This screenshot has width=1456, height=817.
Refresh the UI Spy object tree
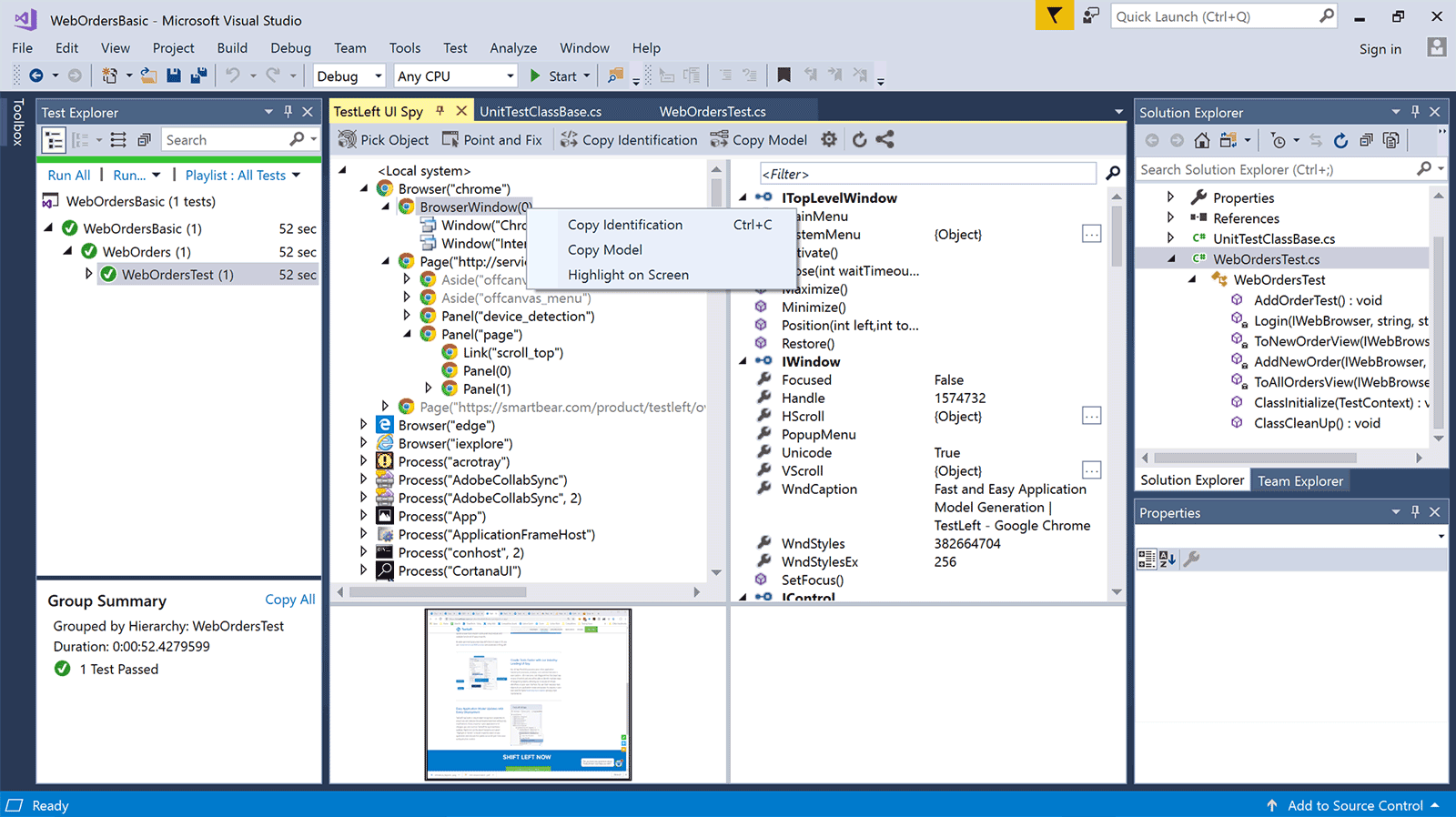[x=859, y=139]
